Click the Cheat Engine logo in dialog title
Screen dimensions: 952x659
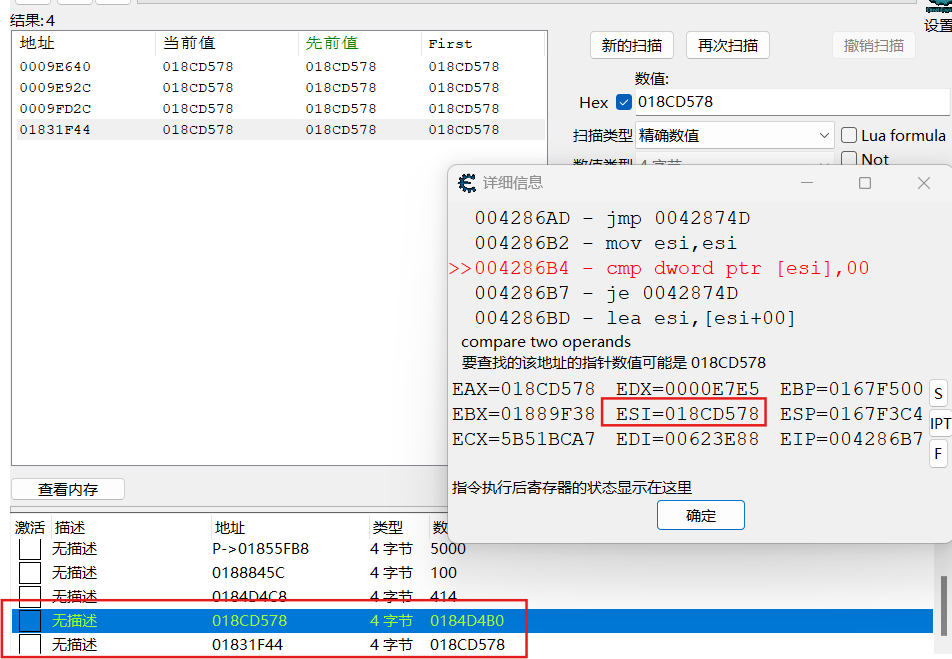click(467, 183)
